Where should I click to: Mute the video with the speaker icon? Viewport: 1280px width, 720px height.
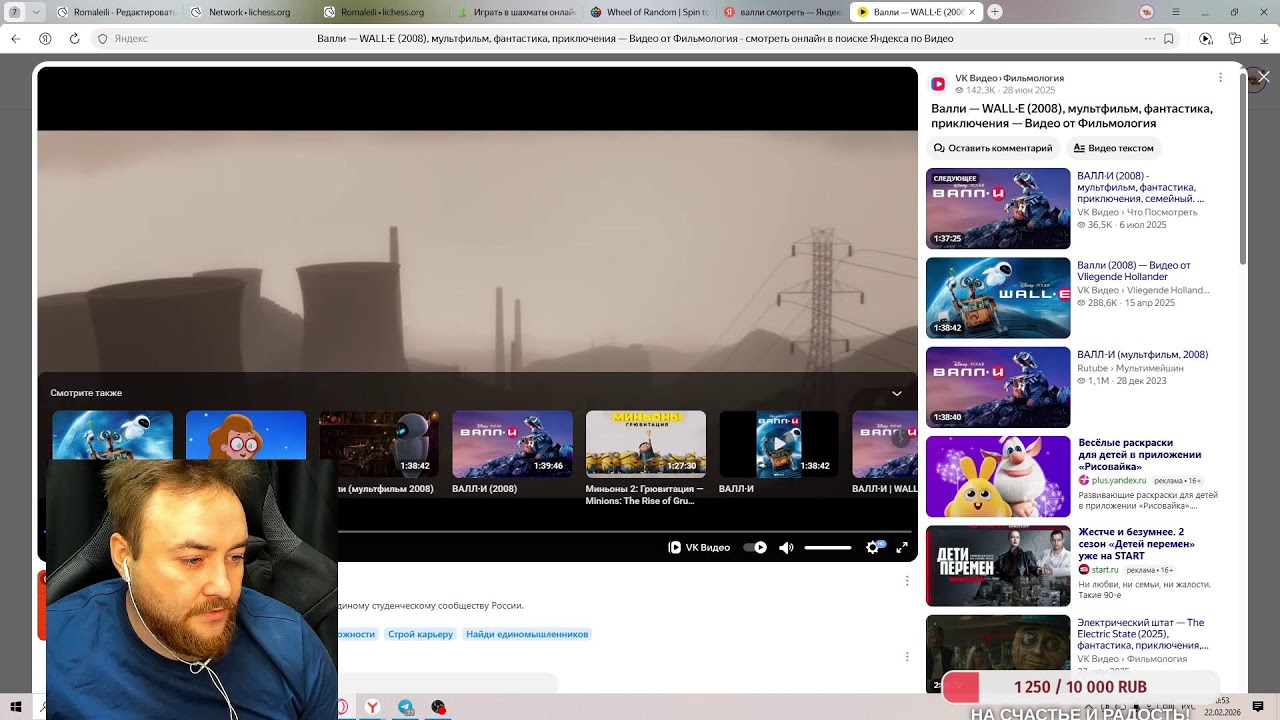pos(786,548)
